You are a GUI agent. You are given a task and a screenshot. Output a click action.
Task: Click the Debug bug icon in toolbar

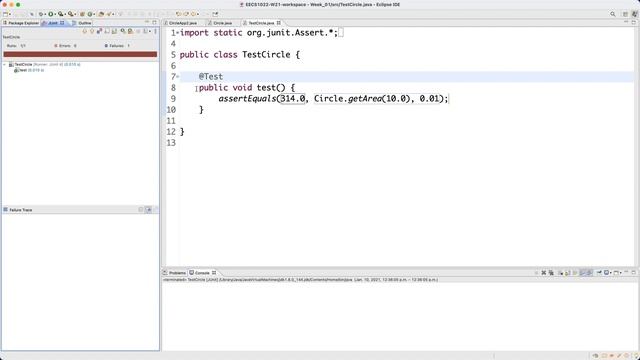[x=41, y=14]
